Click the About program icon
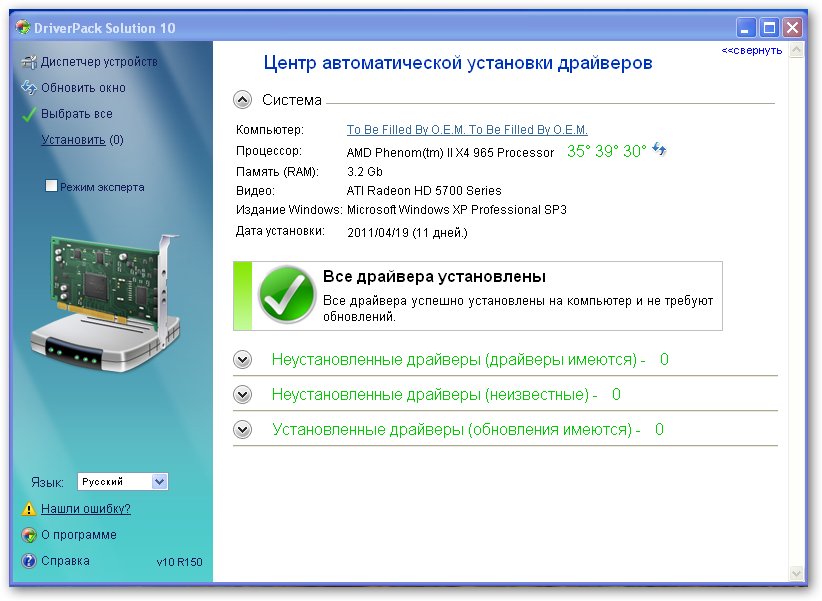Screen dimensions: 822x601 pos(28,535)
